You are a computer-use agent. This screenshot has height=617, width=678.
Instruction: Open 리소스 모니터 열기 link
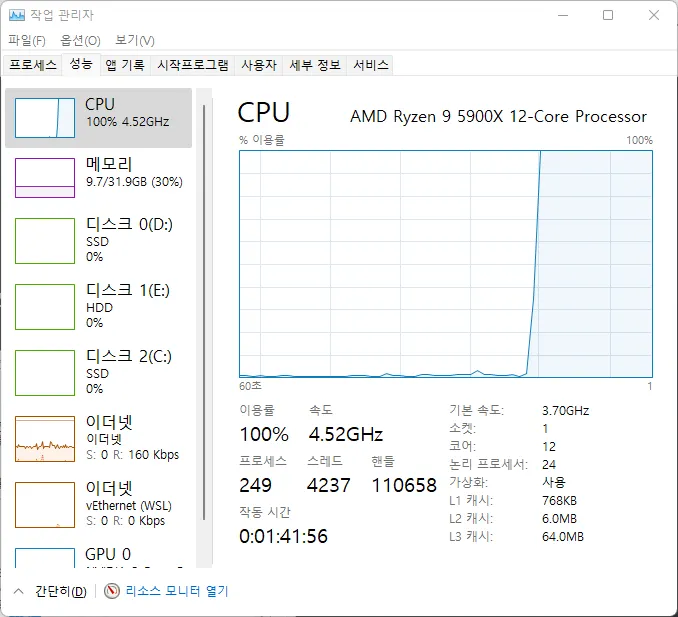[x=177, y=591]
